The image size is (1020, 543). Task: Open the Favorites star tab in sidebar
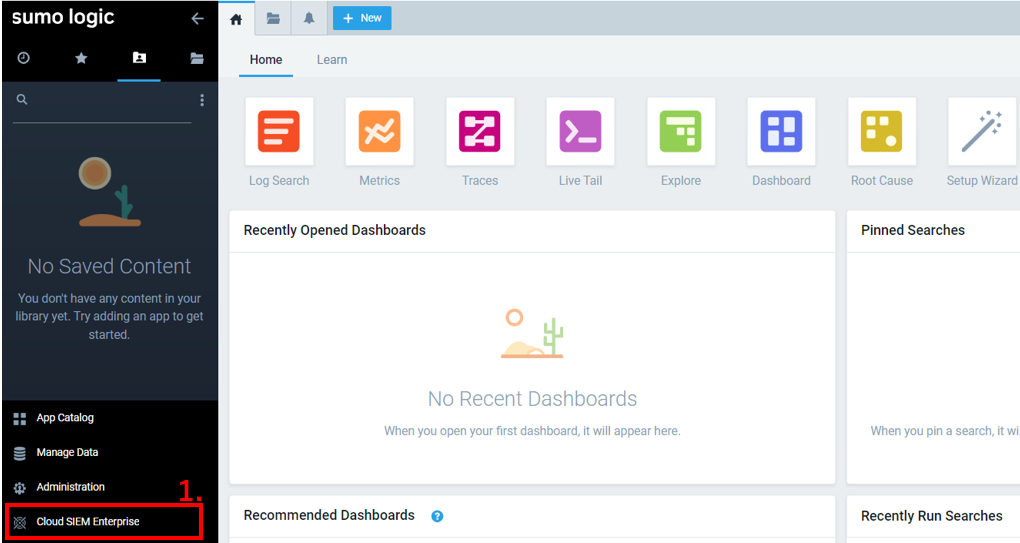pyautogui.click(x=81, y=58)
